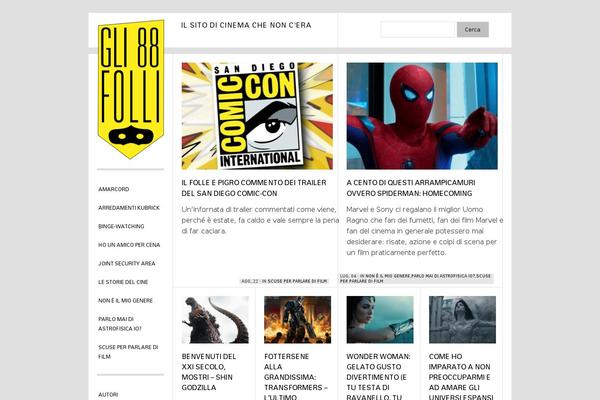Viewport: 600px width, 400px height.
Task: Open Le storie del cine category
Action: (x=123, y=282)
